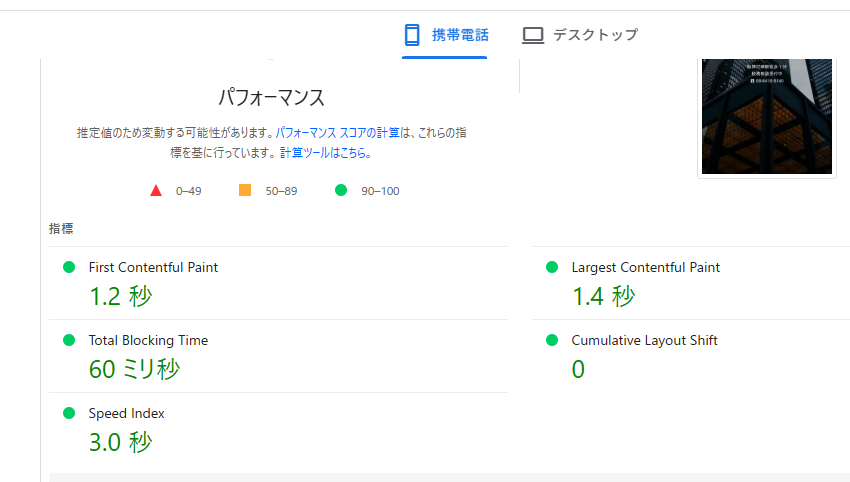Click green indicator beside Total Blocking Time
This screenshot has width=850, height=482.
pos(69,340)
